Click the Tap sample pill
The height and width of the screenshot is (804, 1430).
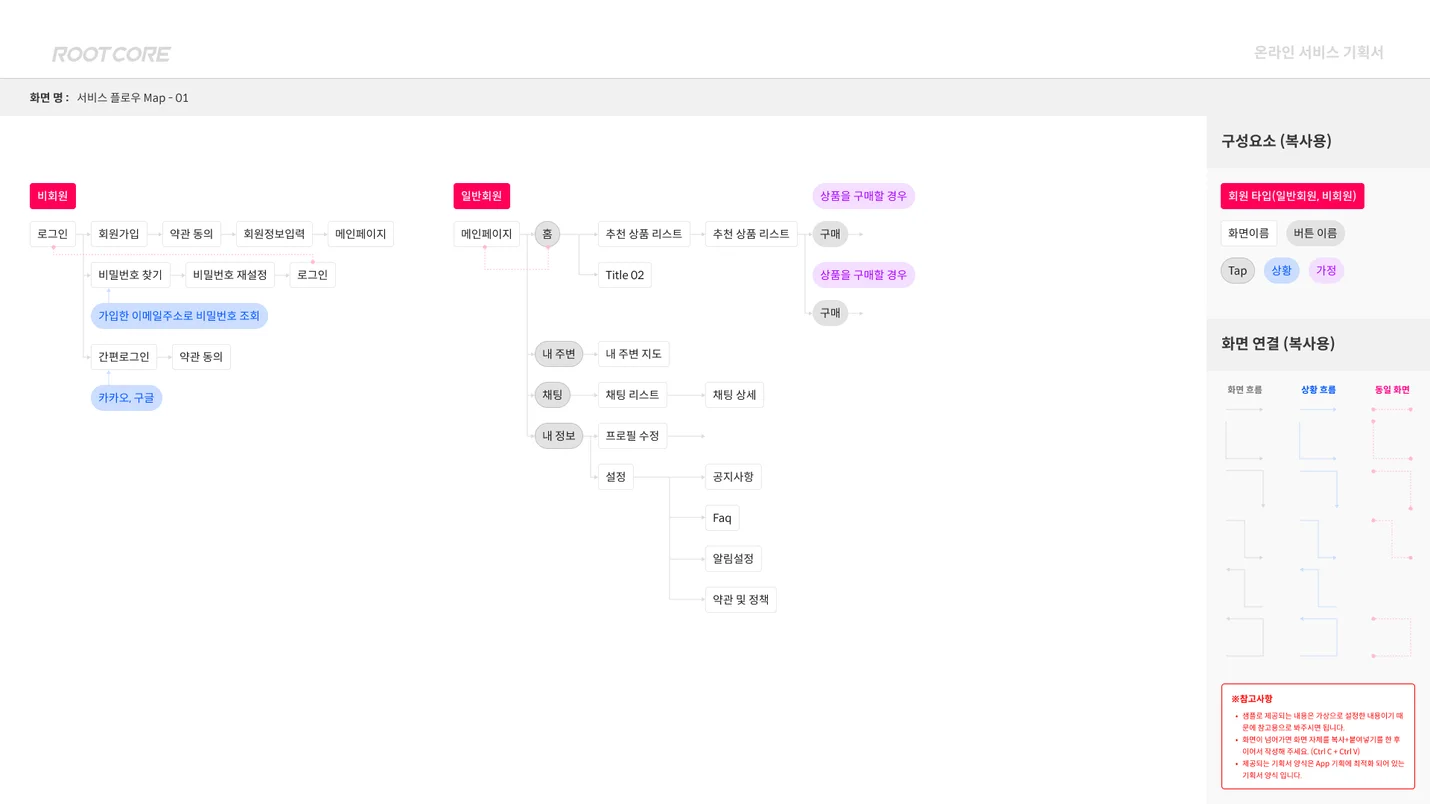click(1238, 271)
